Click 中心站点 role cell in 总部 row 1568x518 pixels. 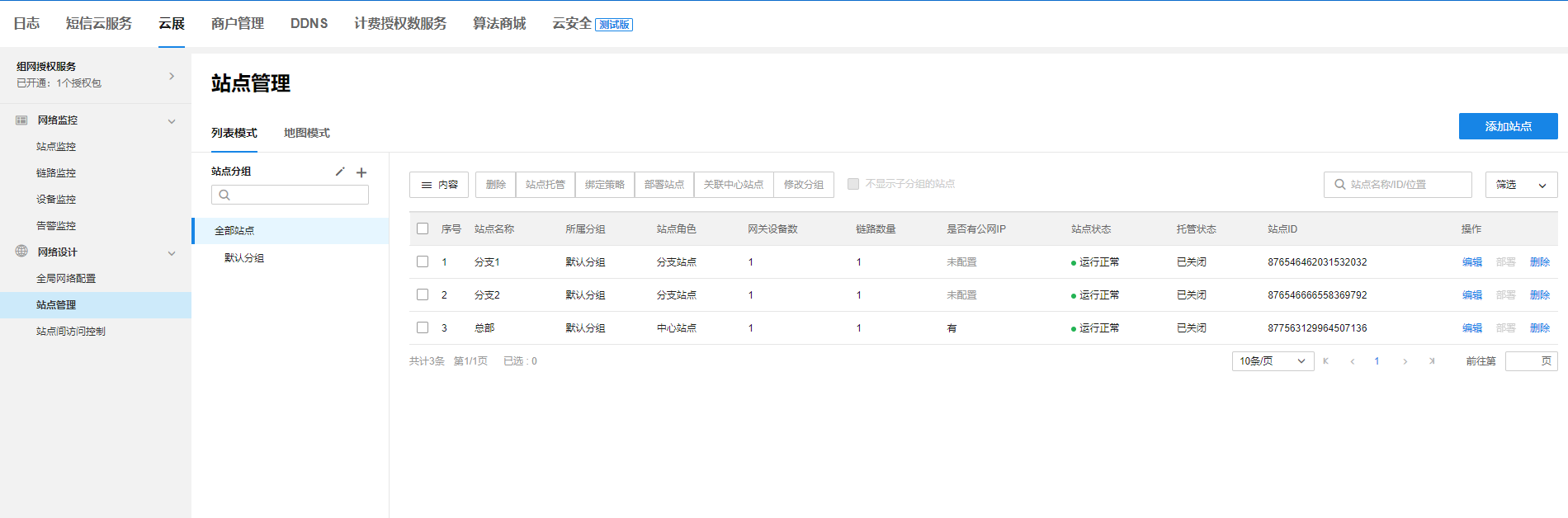pyautogui.click(x=677, y=328)
